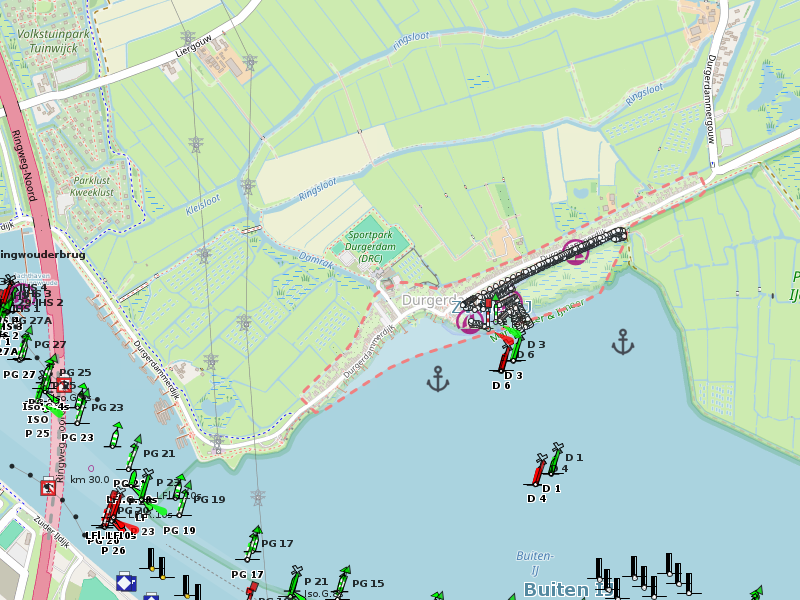Click the green PG 21 buoy
Image resolution: width=800 pixels, height=600 pixels.
132,453
